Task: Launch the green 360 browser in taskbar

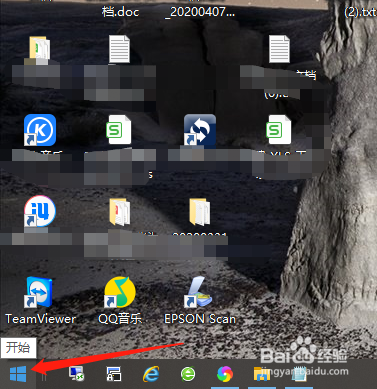Action: (188, 374)
